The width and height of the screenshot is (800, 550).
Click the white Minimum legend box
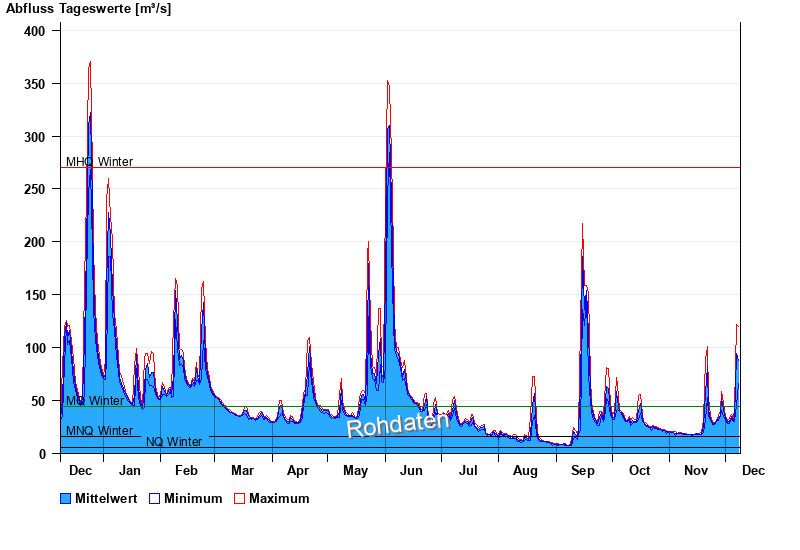click(x=154, y=498)
